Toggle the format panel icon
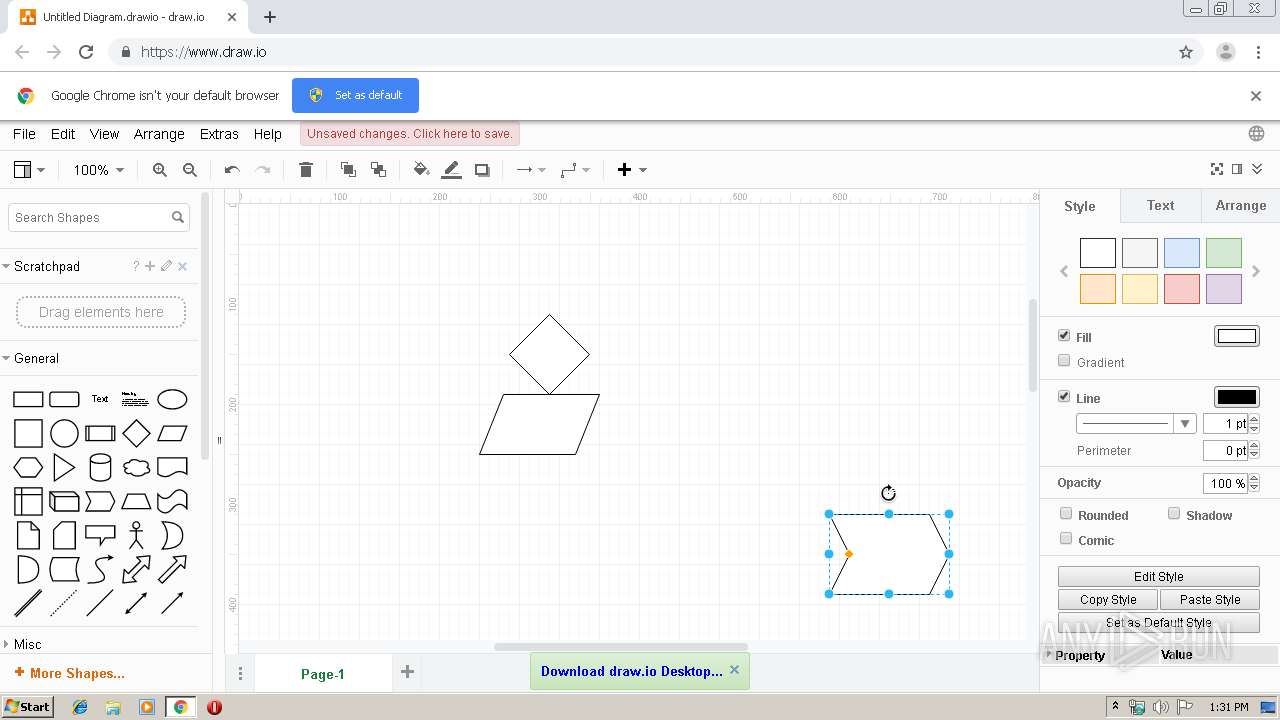Screen dimensions: 1280x720 click(x=1237, y=170)
